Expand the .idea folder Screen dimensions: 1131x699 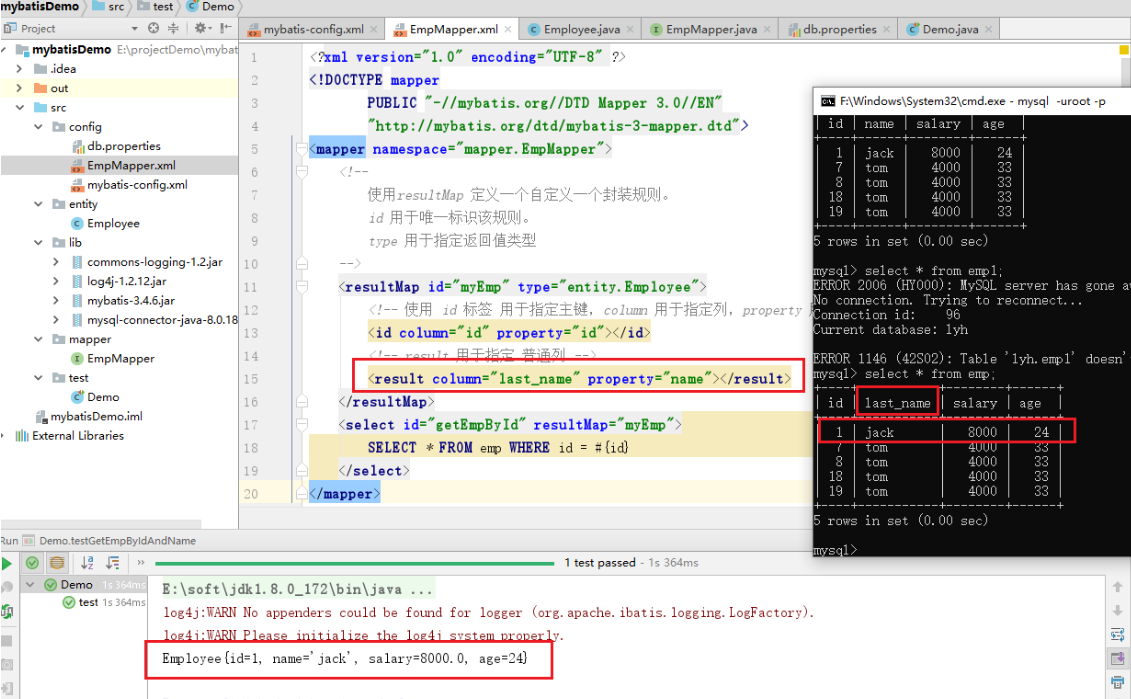click(19, 69)
